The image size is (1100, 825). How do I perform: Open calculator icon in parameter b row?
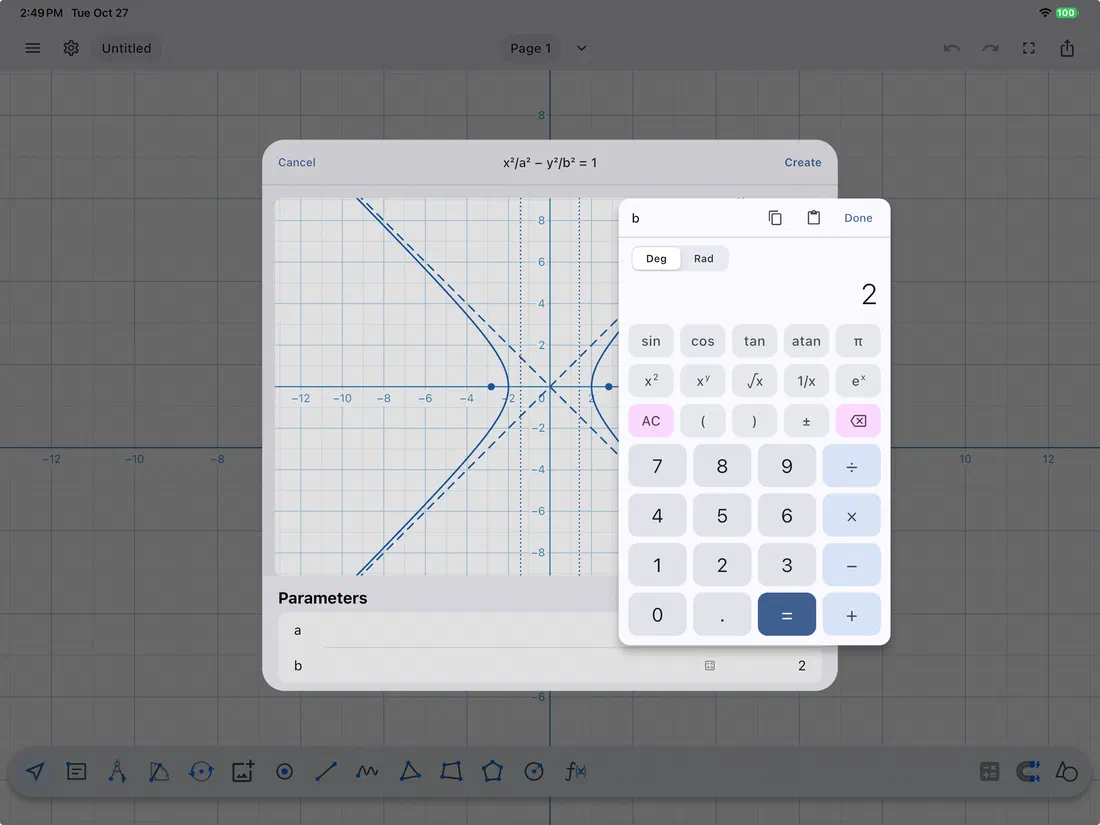coord(709,665)
